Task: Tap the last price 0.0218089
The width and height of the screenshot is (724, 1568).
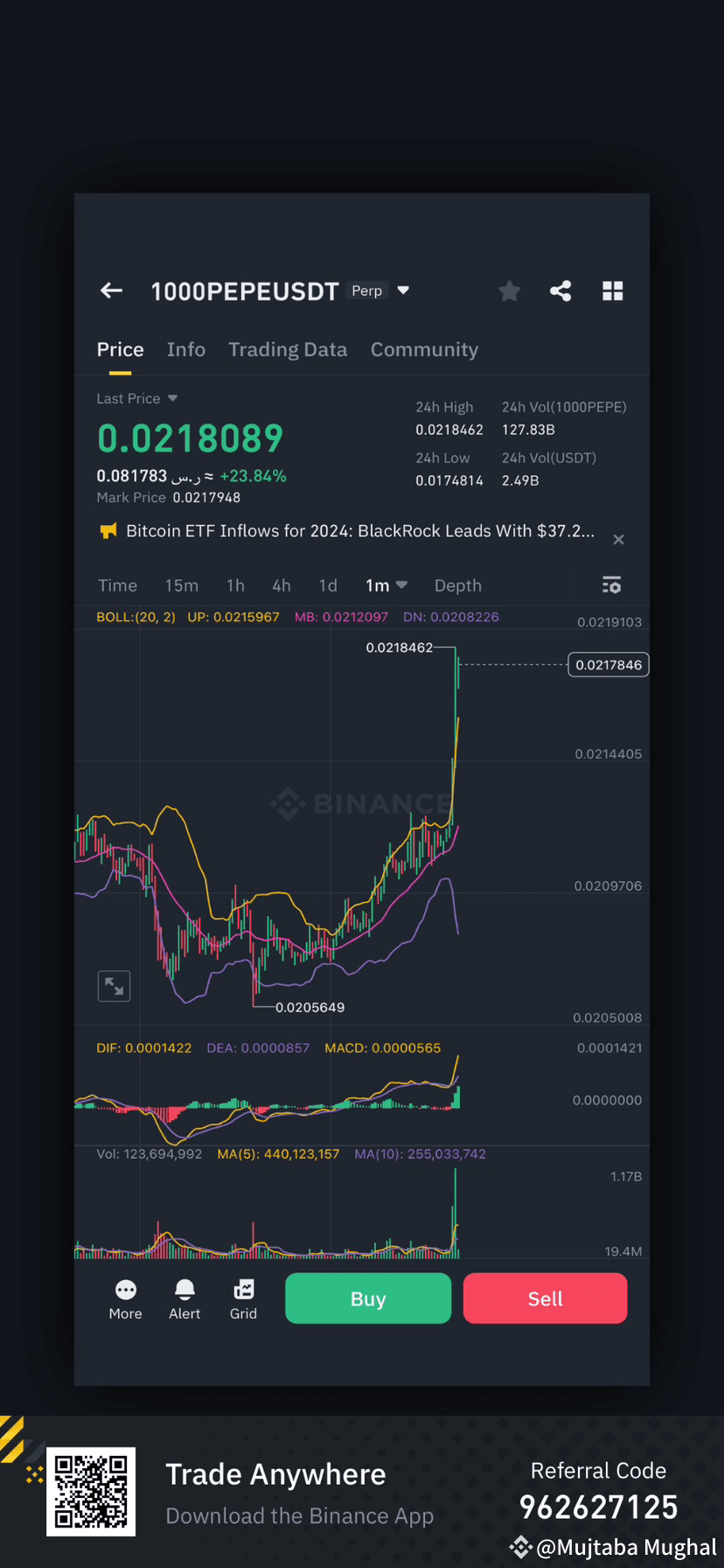Action: tap(190, 438)
